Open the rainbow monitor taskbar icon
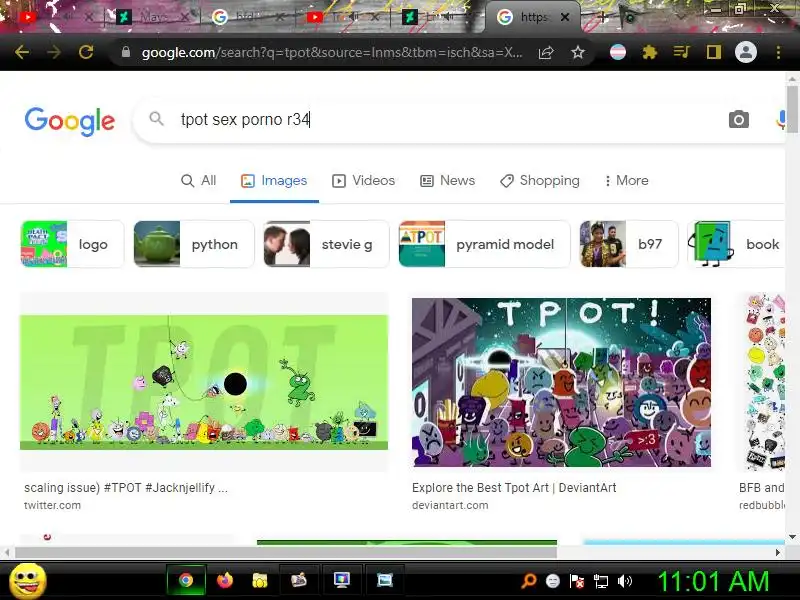 point(341,580)
